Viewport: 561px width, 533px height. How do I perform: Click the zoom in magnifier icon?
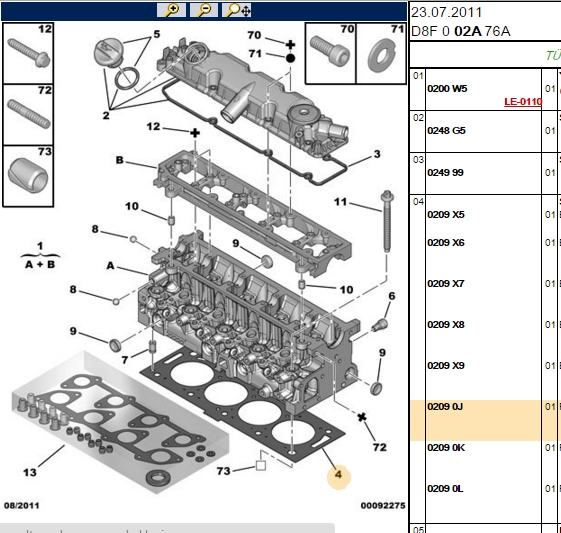[171, 10]
